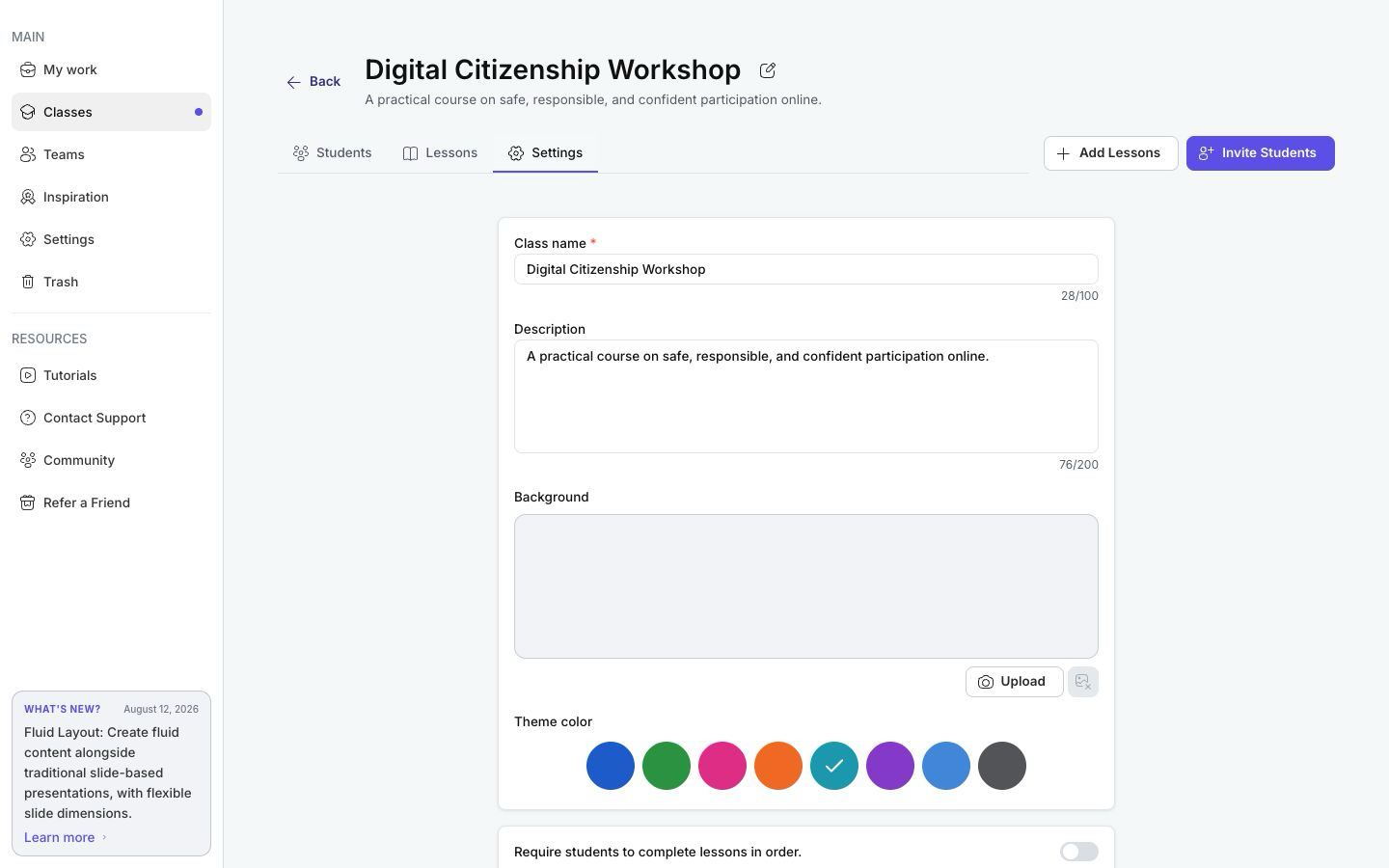Open Classes in the sidebar menu
Image resolution: width=1389 pixels, height=868 pixels.
tap(111, 112)
